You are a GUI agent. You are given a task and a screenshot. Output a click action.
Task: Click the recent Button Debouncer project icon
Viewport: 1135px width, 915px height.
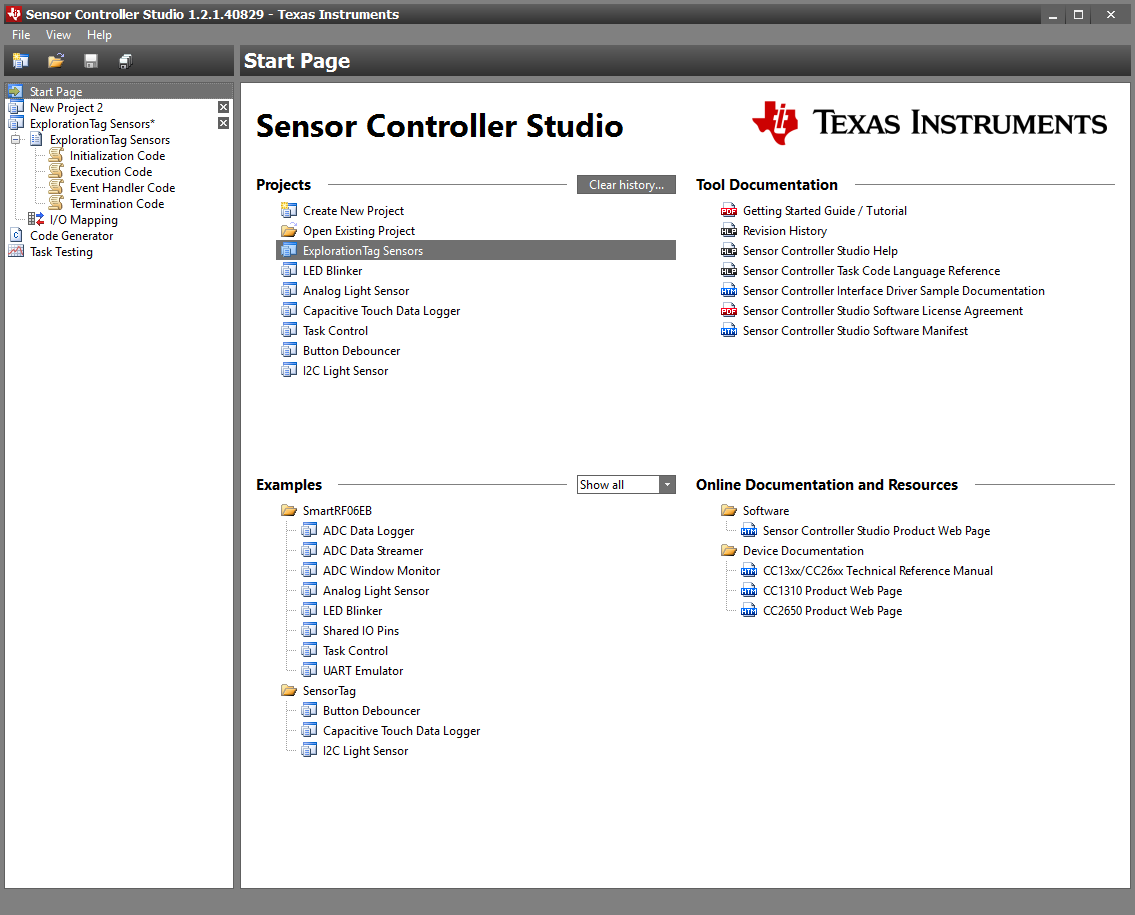[x=289, y=350]
